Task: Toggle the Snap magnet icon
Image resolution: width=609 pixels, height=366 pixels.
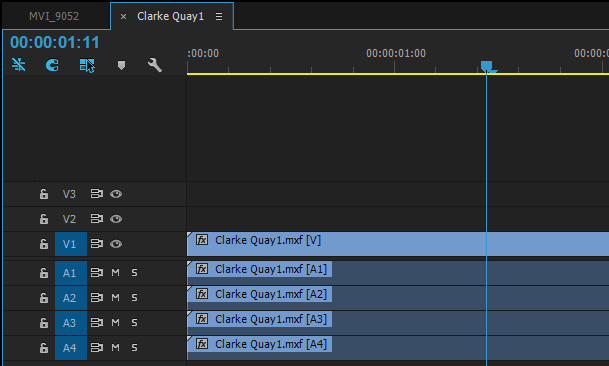Action: 52,65
